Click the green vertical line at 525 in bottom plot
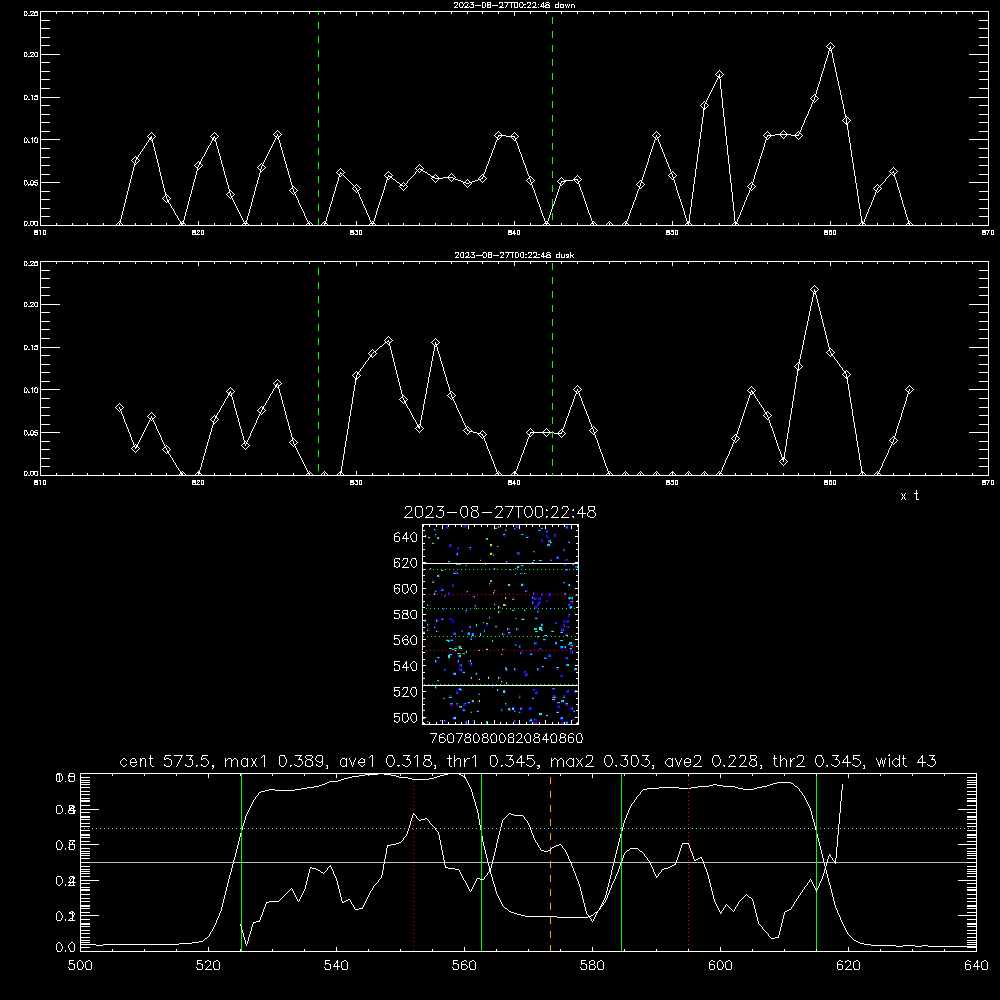Image resolution: width=1000 pixels, height=1000 pixels. click(241, 862)
